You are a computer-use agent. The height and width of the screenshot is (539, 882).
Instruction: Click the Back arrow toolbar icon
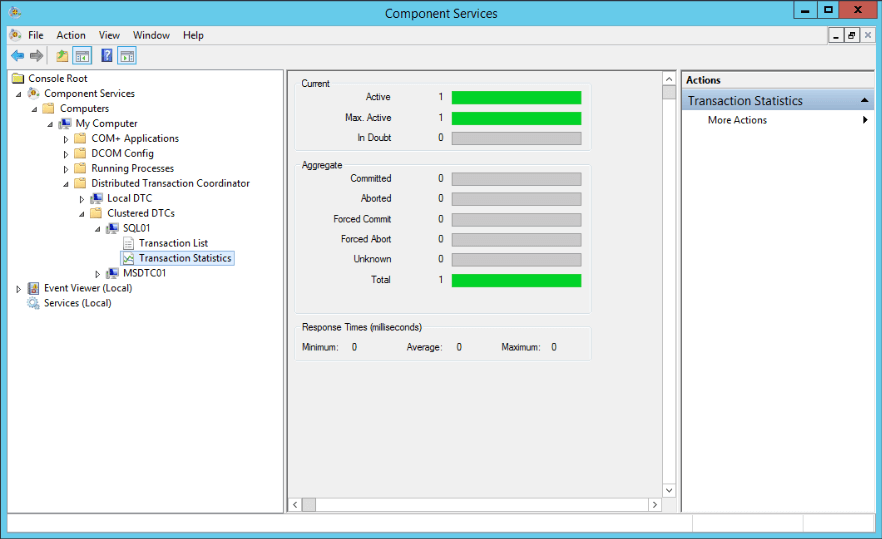pyautogui.click(x=17, y=56)
